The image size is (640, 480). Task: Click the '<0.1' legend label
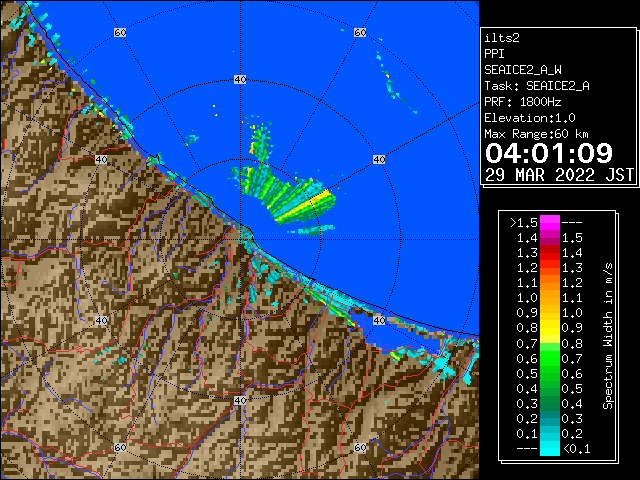point(577,449)
